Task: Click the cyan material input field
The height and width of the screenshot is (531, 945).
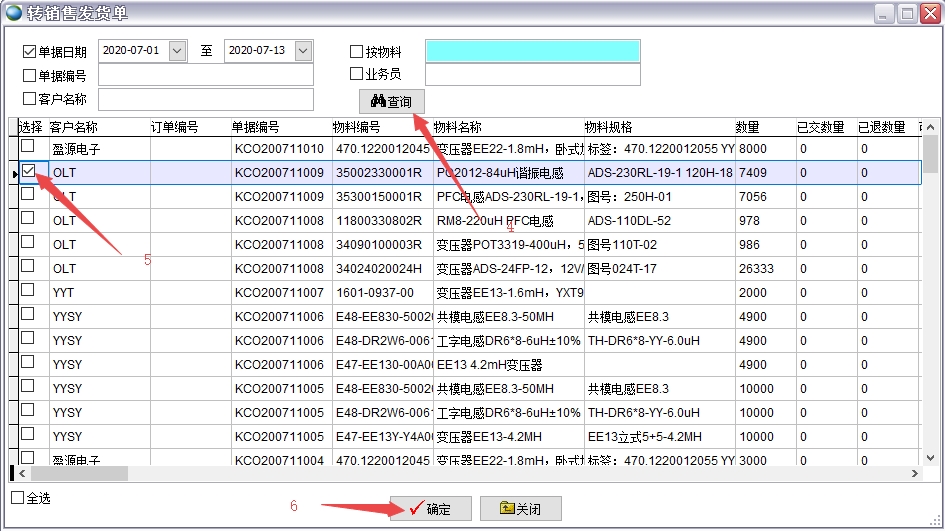Action: (532, 51)
